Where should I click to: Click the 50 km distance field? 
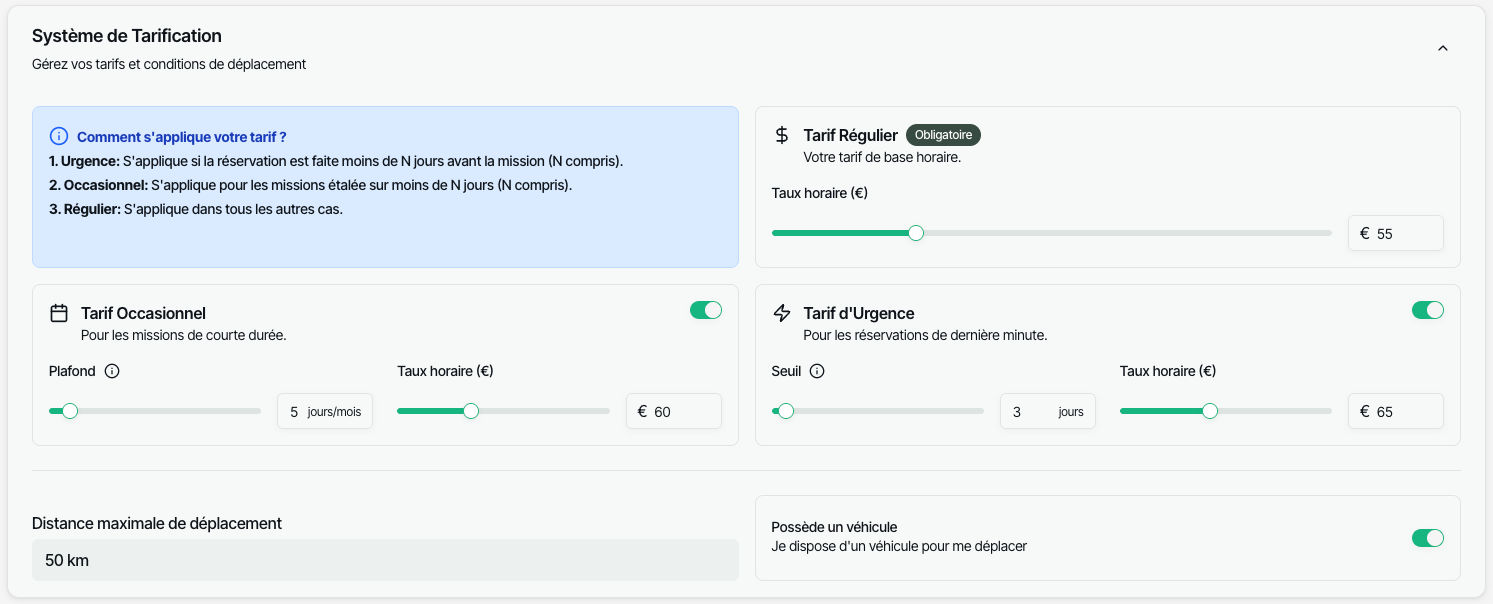tap(385, 560)
